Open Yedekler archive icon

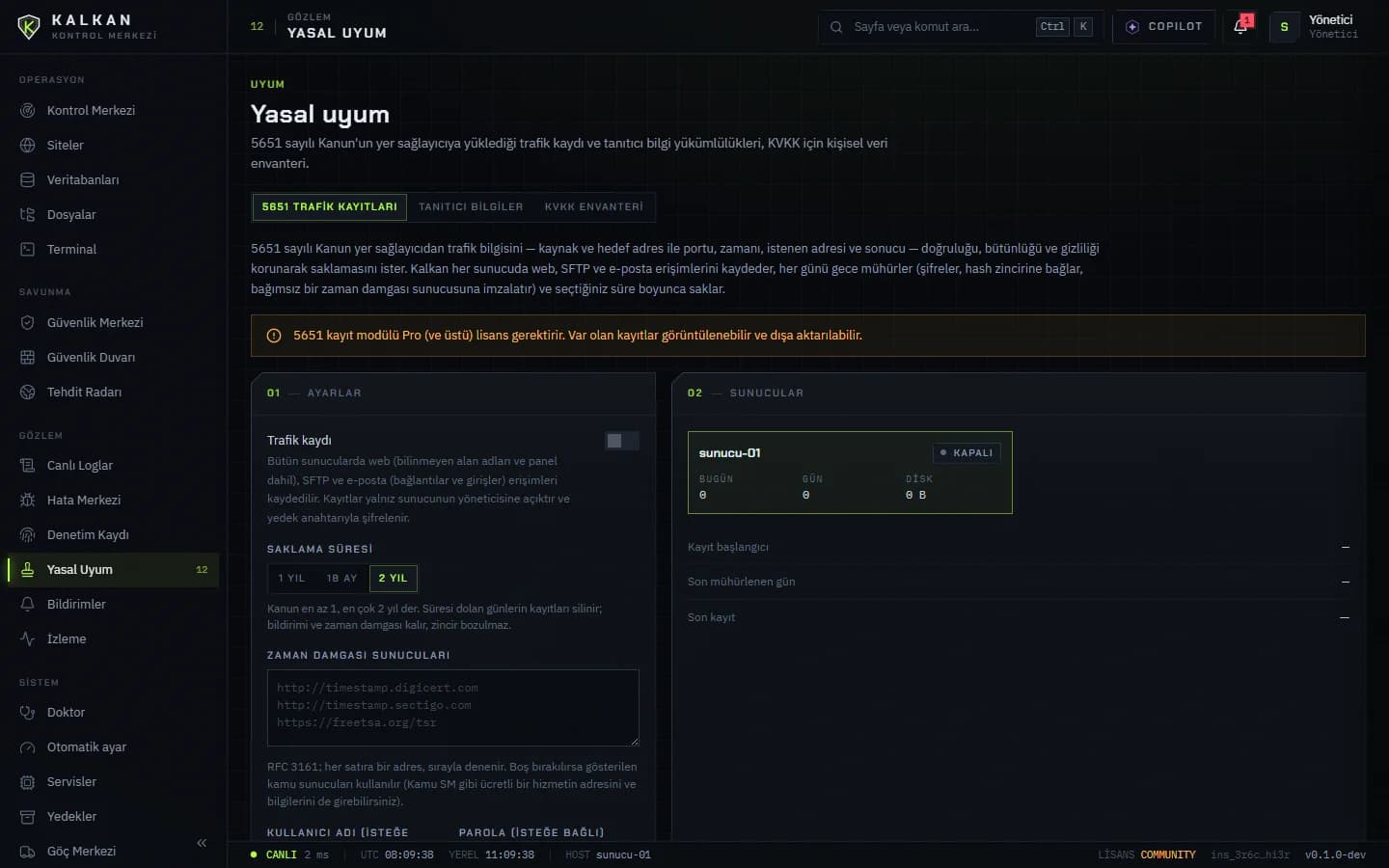point(27,816)
